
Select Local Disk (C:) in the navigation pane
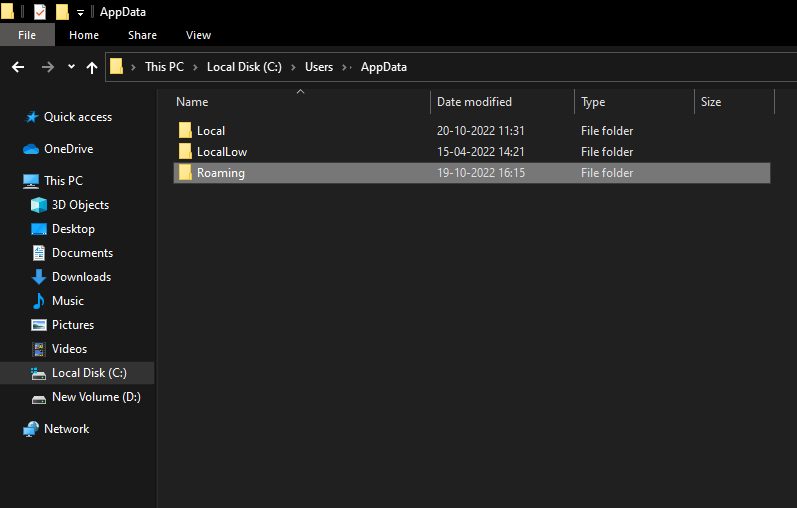click(89, 373)
